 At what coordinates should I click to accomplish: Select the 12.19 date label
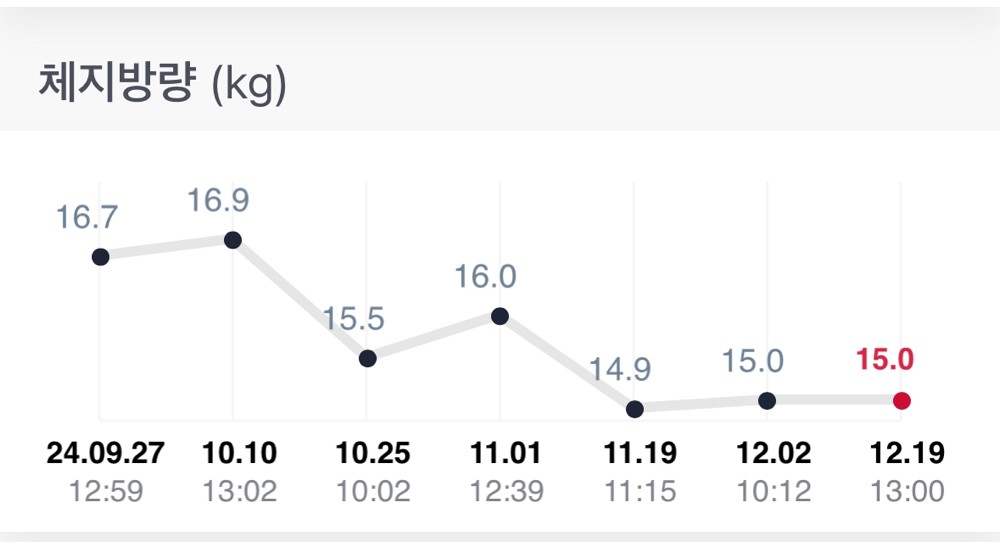(x=908, y=453)
